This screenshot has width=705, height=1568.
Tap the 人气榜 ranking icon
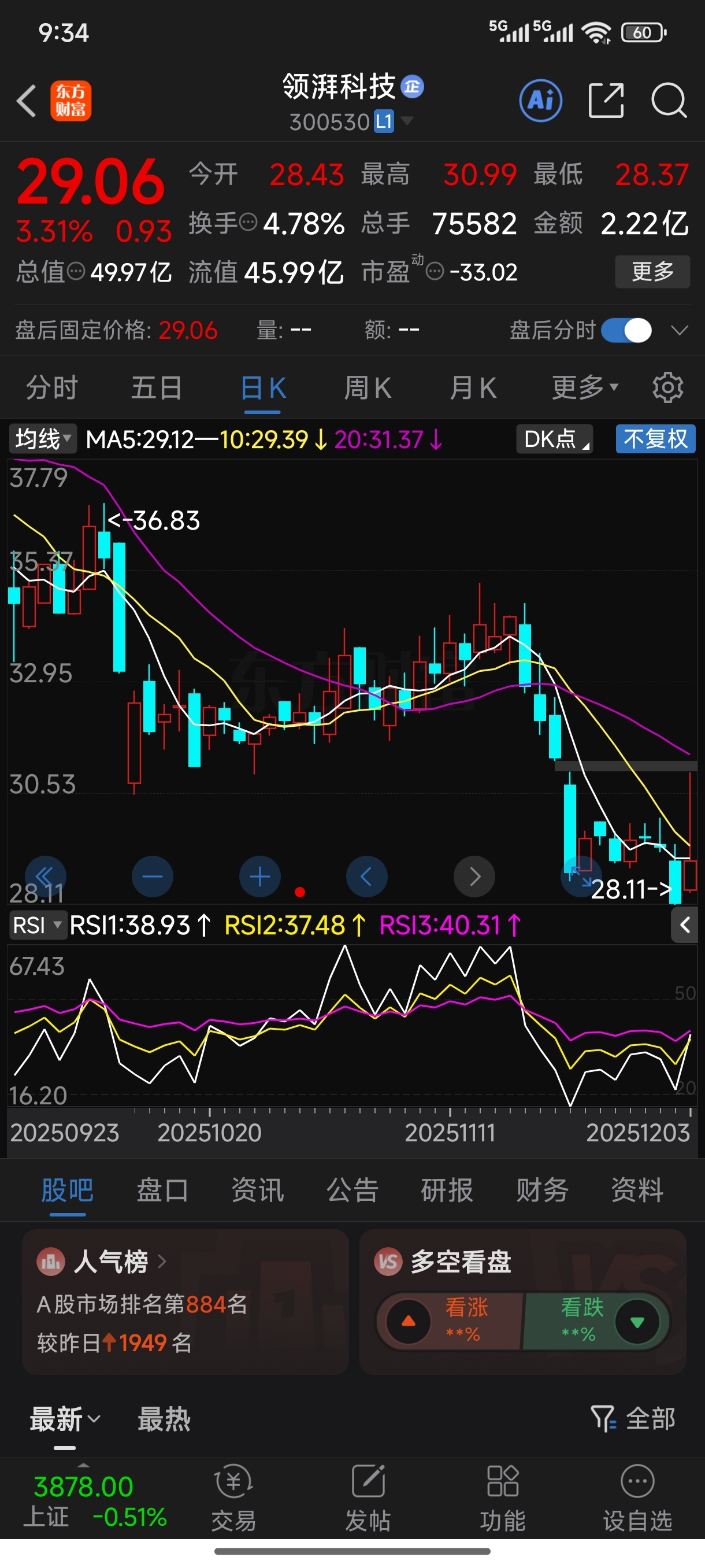[x=50, y=1262]
